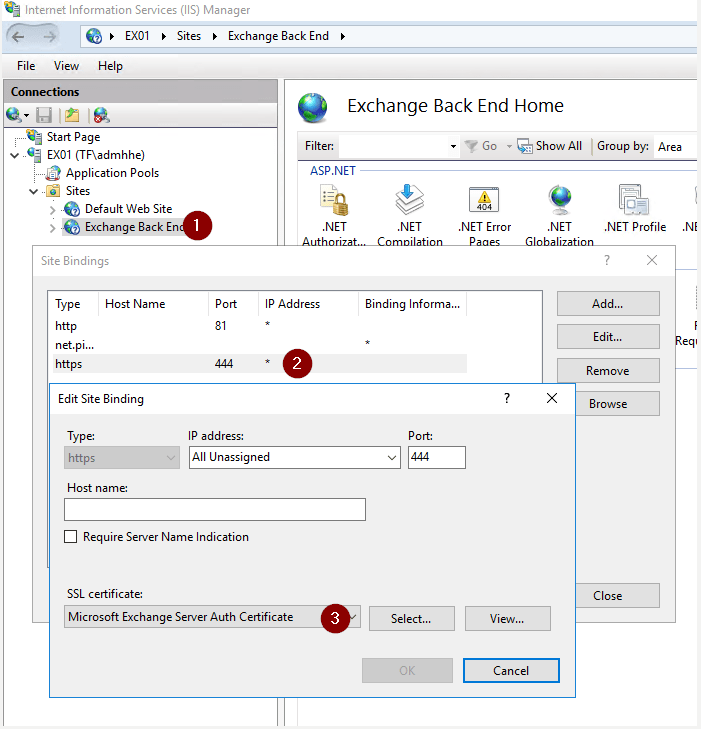Open the File menu

[x=26, y=66]
